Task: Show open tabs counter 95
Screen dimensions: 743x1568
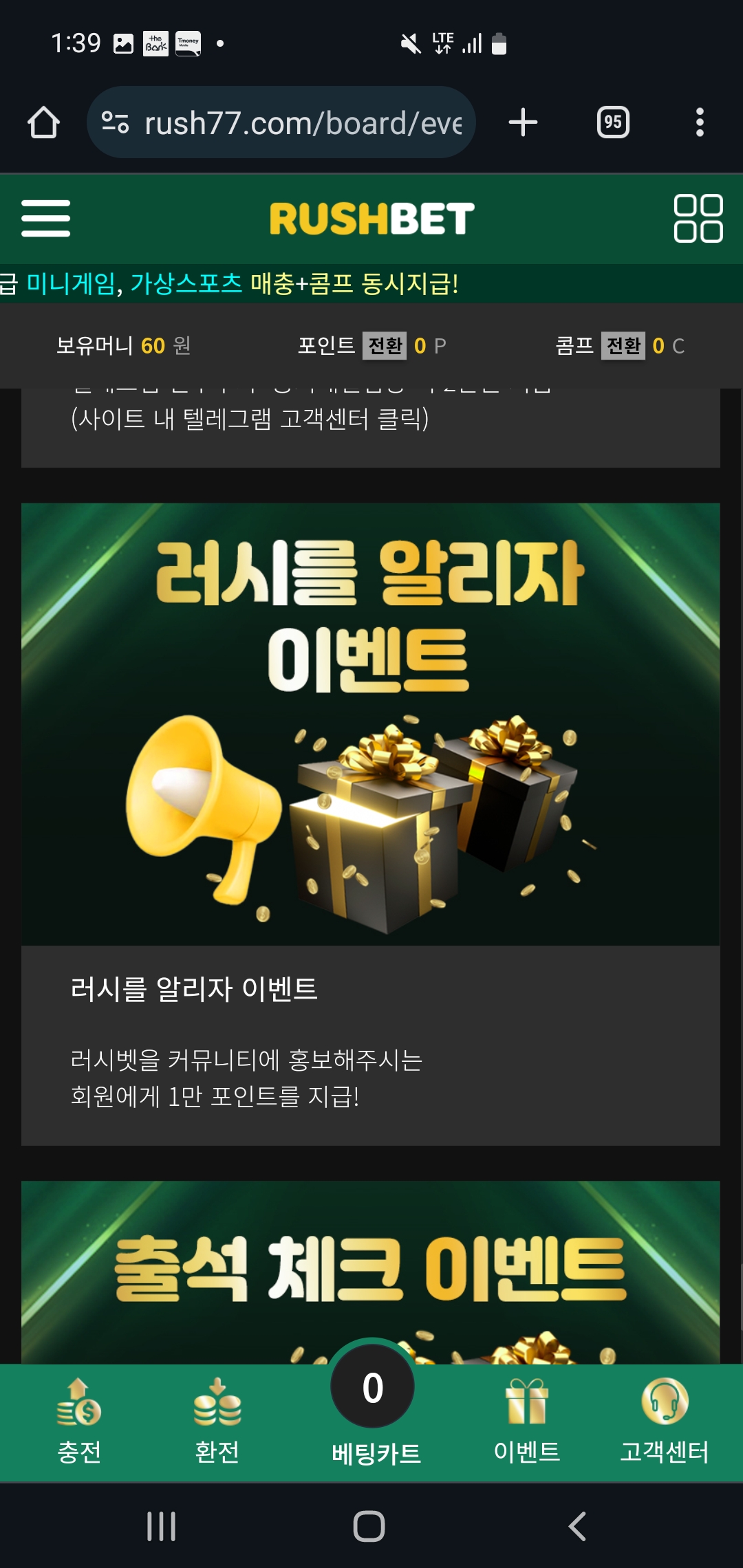Action: pyautogui.click(x=613, y=122)
